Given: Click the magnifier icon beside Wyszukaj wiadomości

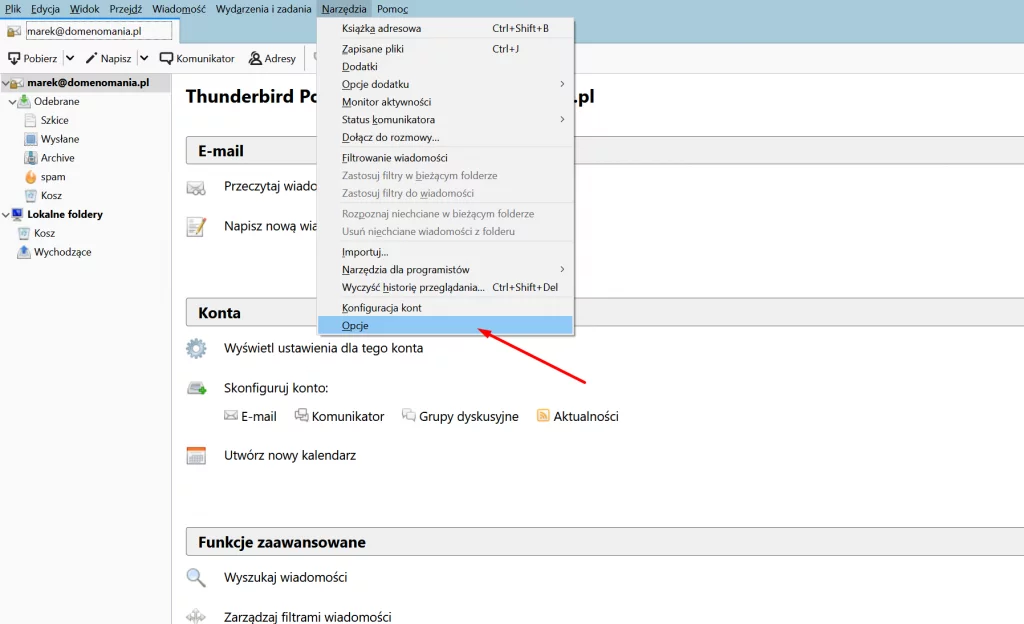Looking at the screenshot, I should point(196,577).
